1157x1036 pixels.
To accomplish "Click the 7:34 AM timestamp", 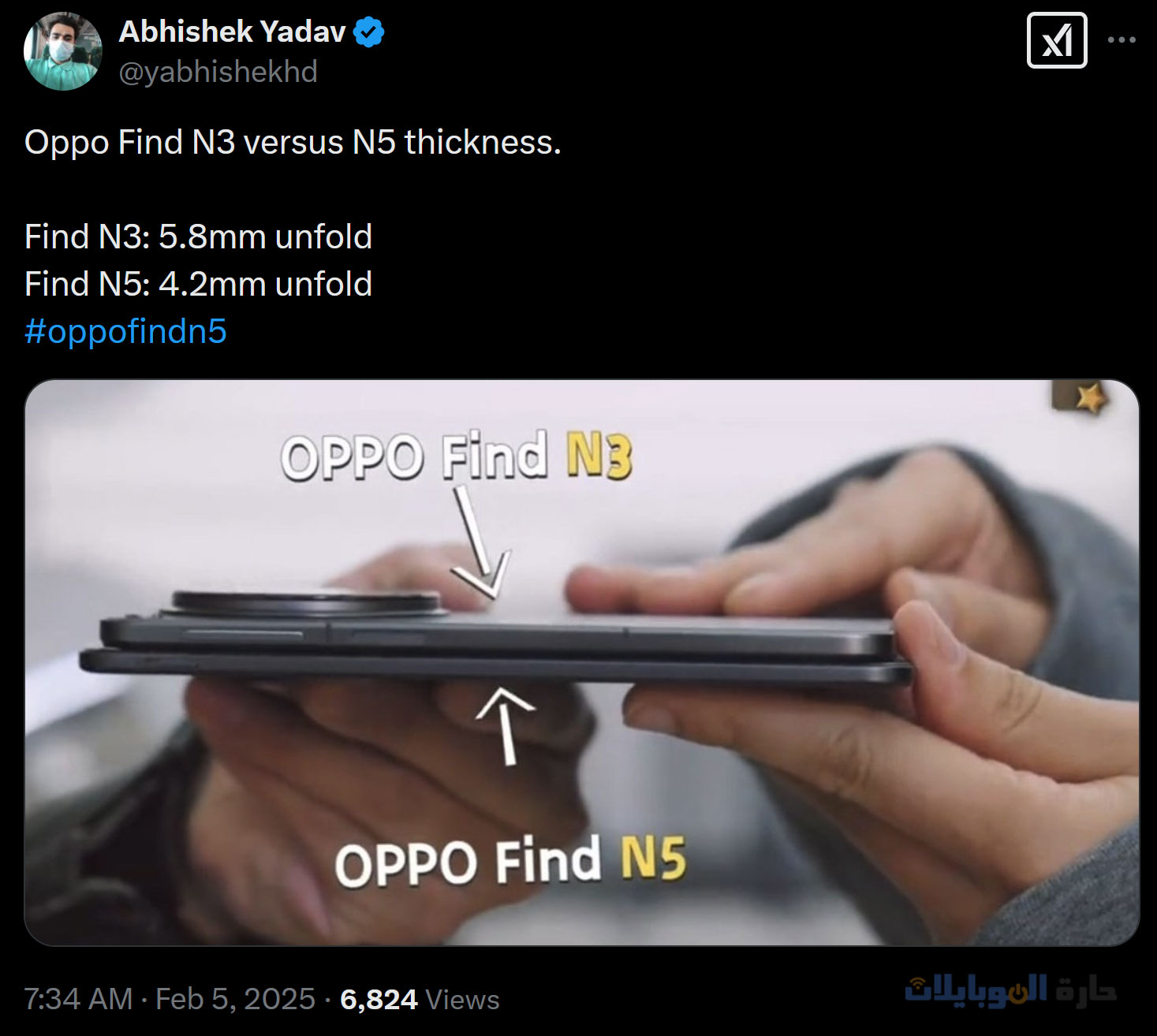I will pos(78,999).
